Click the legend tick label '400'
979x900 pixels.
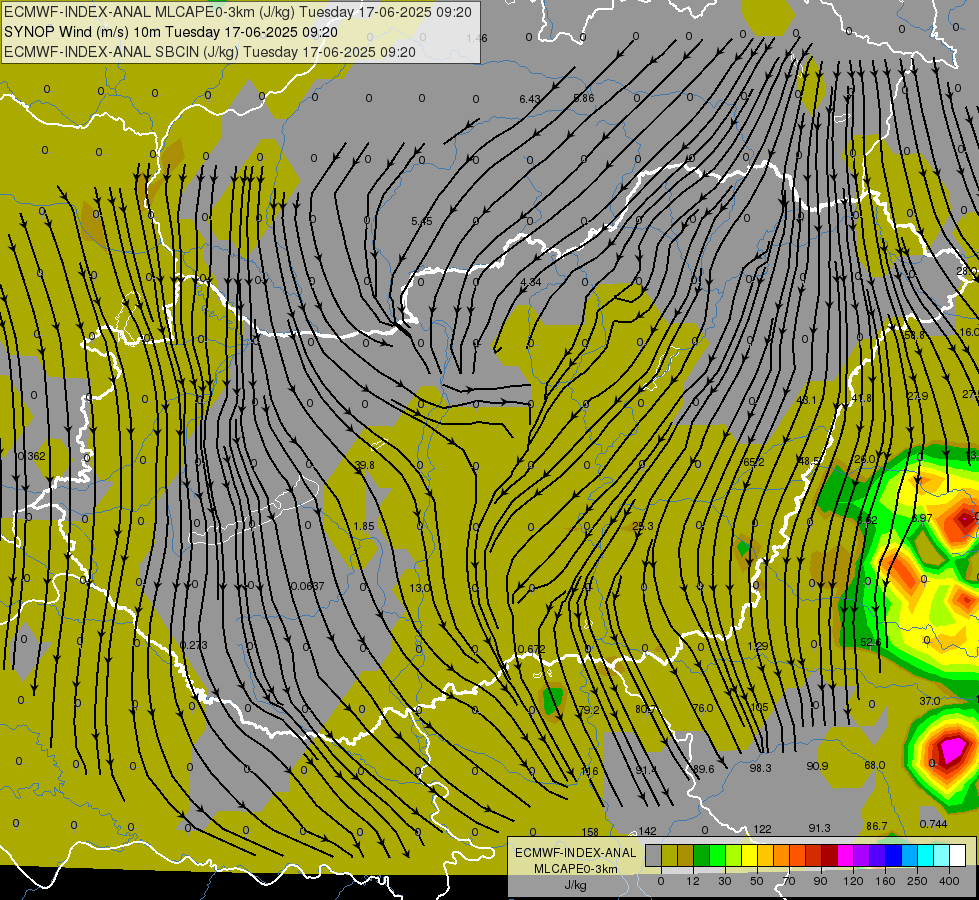click(949, 881)
